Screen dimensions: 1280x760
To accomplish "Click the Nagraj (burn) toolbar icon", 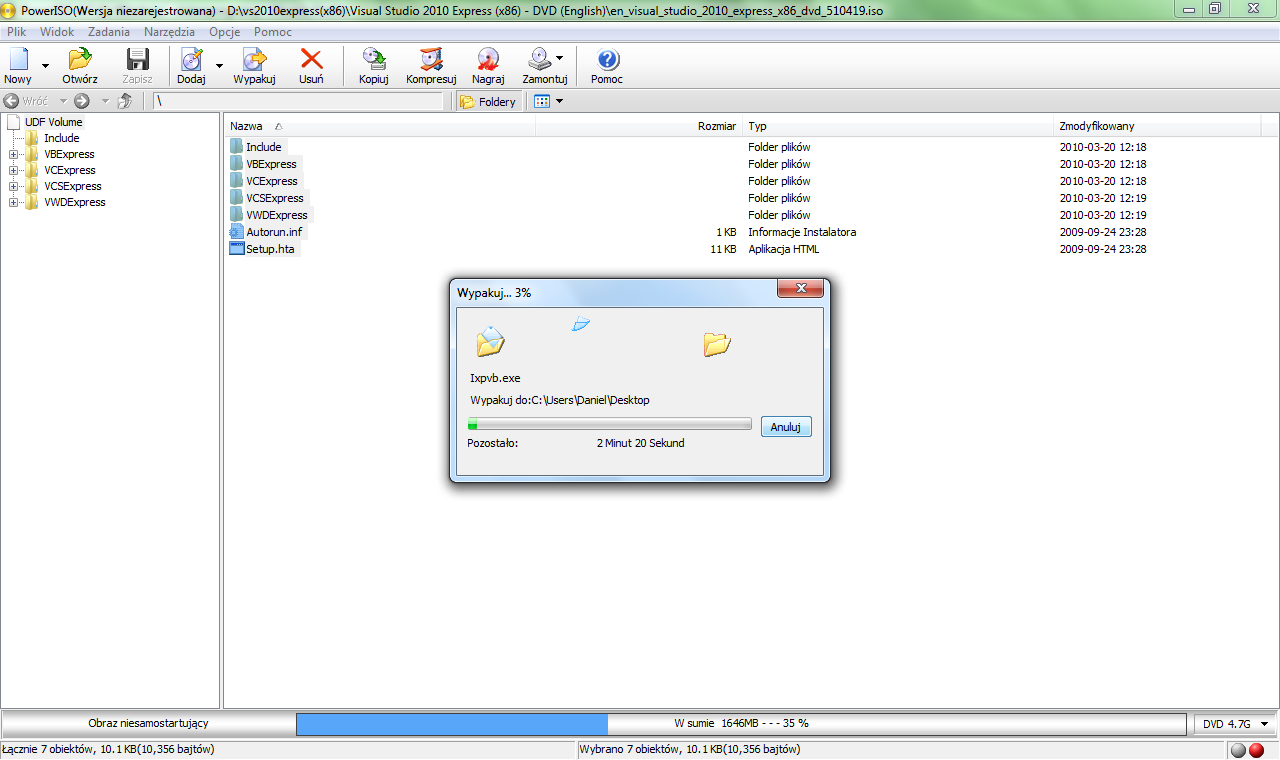I will 488,61.
